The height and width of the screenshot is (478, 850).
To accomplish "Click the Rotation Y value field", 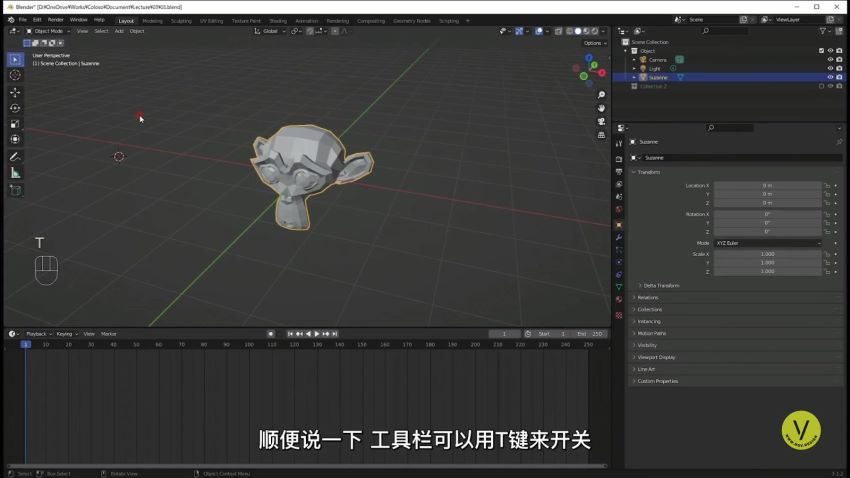I will click(x=768, y=223).
